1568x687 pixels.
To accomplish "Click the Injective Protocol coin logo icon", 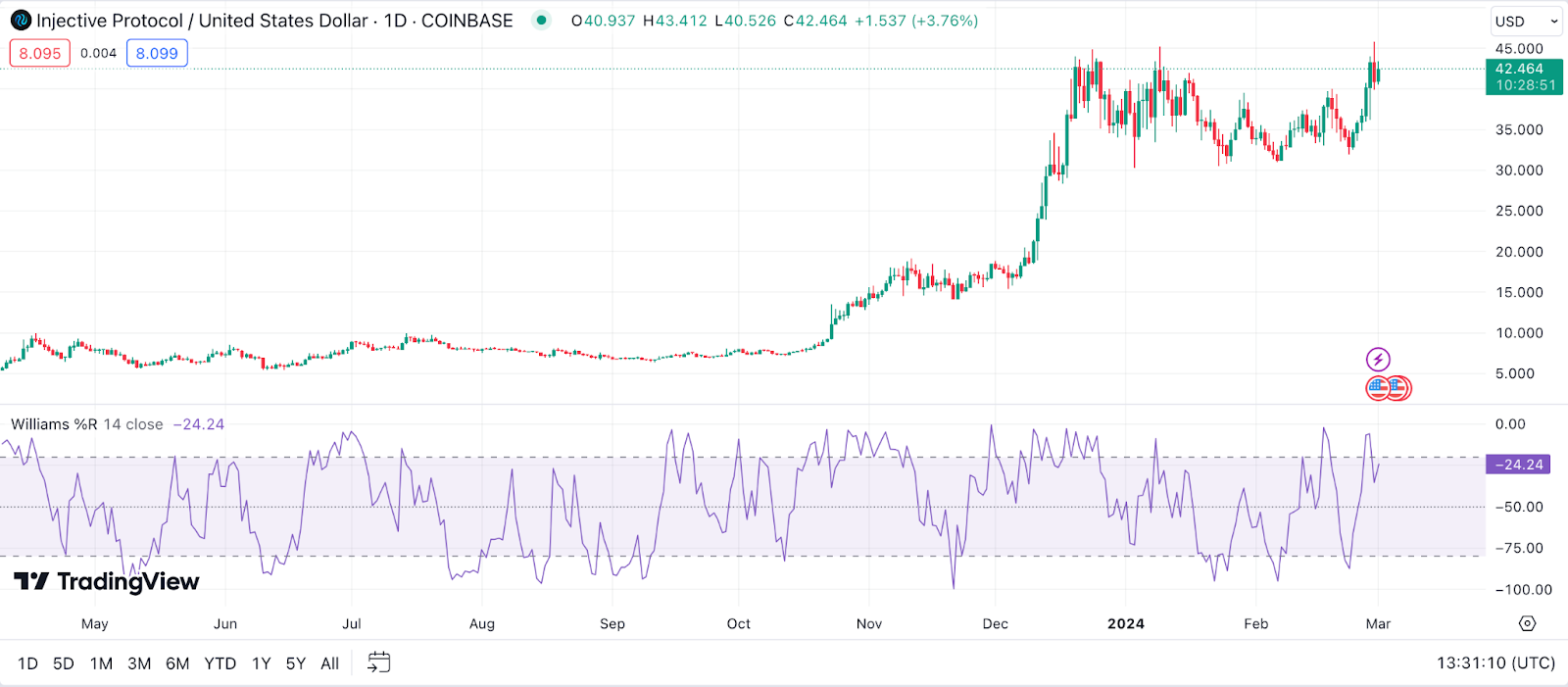I will pyautogui.click(x=21, y=21).
